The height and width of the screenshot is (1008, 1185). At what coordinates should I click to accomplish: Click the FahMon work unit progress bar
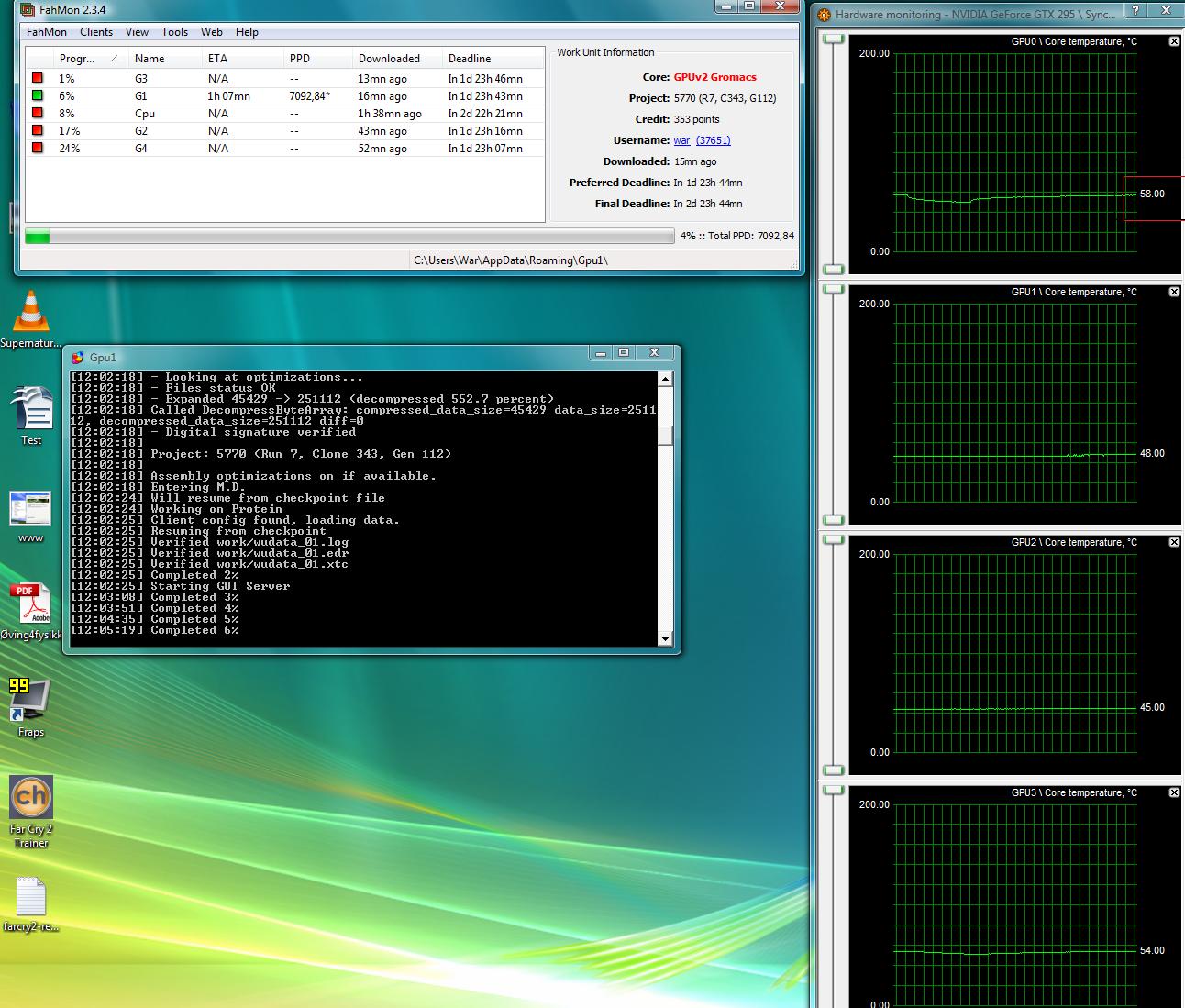point(349,237)
